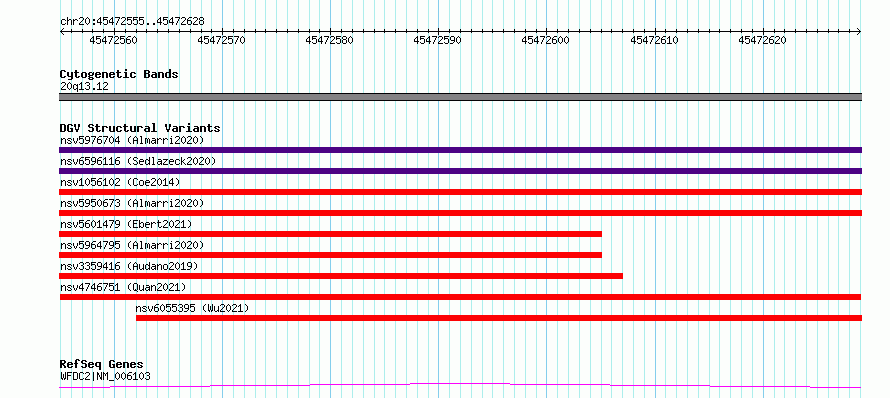Image resolution: width=890 pixels, height=398 pixels.
Task: Click ruler position 45472610
Action: coord(654,40)
